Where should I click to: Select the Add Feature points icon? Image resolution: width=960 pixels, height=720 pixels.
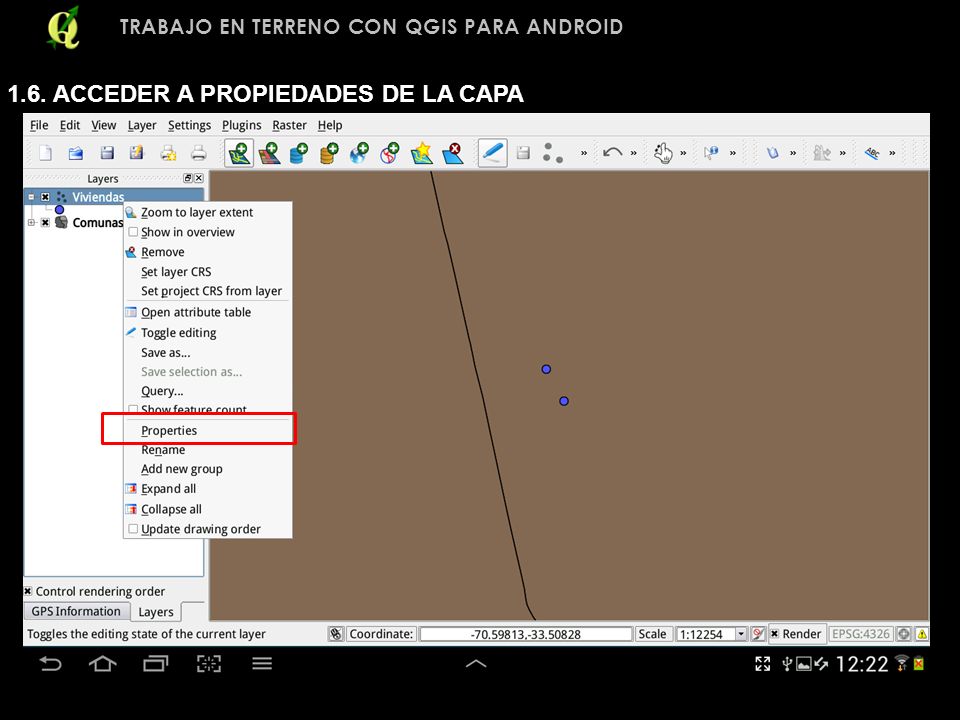[x=552, y=152]
